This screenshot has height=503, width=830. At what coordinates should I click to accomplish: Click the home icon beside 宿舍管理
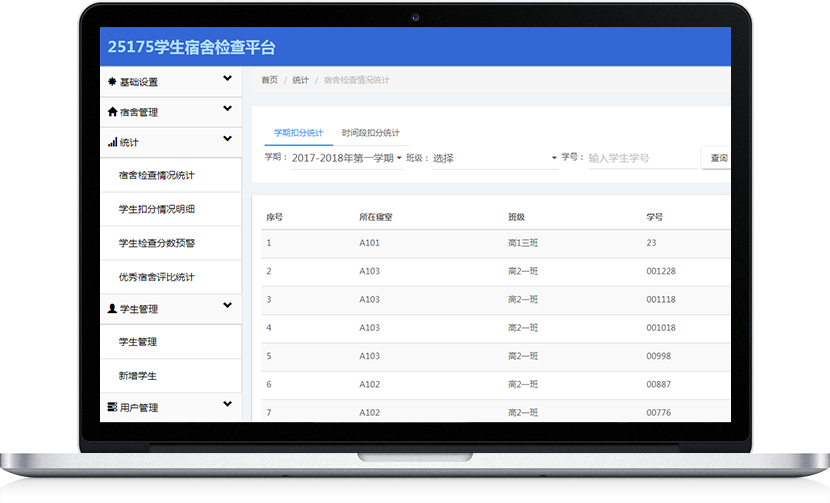click(112, 112)
